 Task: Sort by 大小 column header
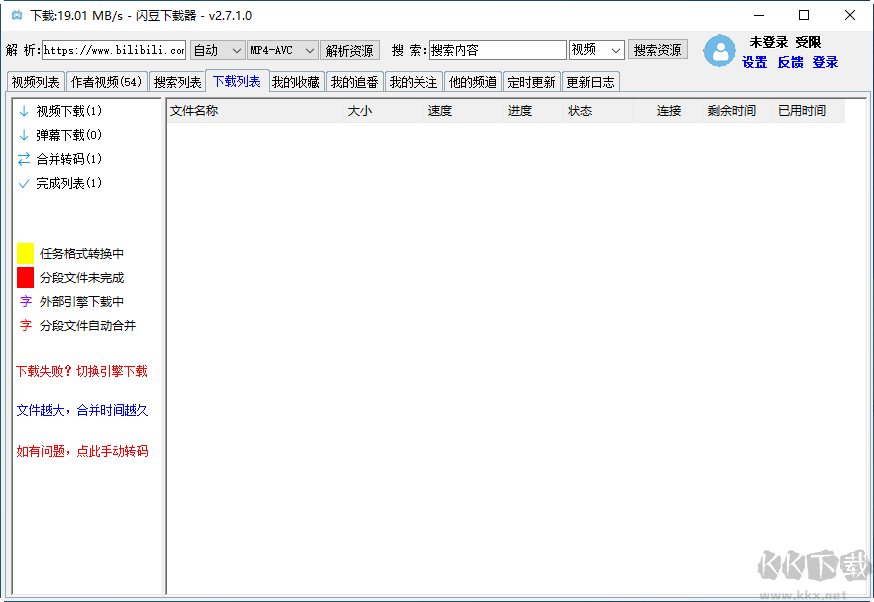383,111
